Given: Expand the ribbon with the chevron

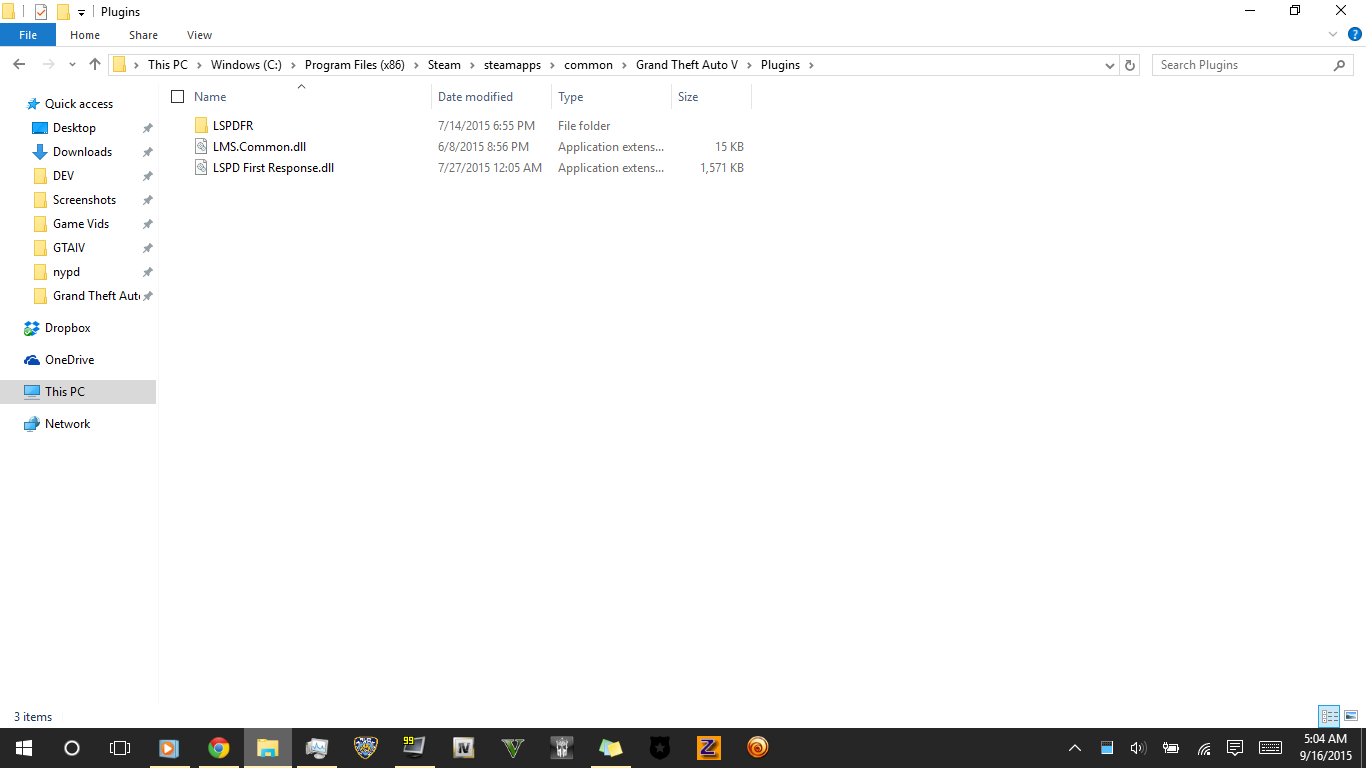Looking at the screenshot, I should (x=1332, y=34).
